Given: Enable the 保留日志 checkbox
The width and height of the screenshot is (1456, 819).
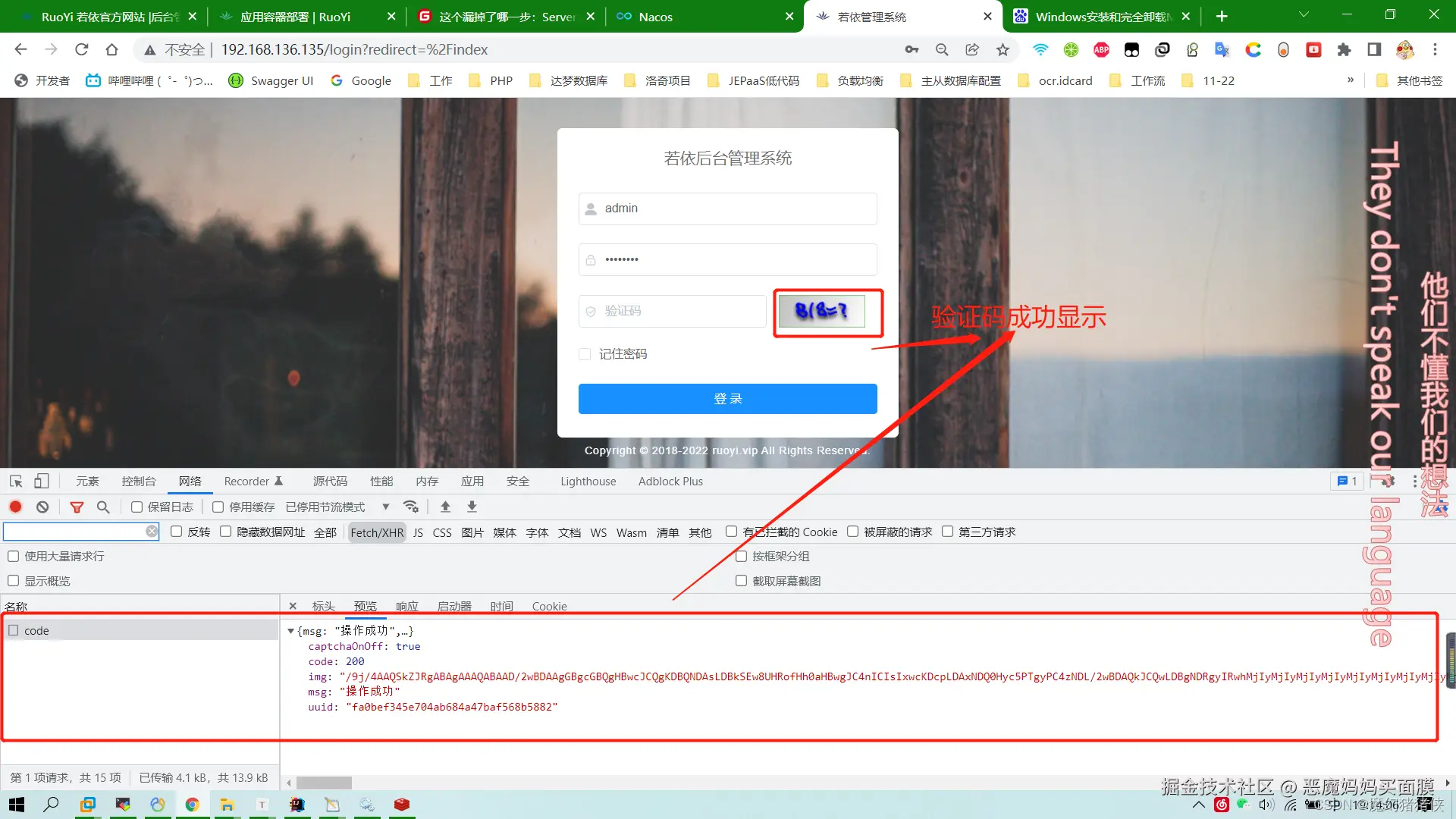Looking at the screenshot, I should (136, 507).
